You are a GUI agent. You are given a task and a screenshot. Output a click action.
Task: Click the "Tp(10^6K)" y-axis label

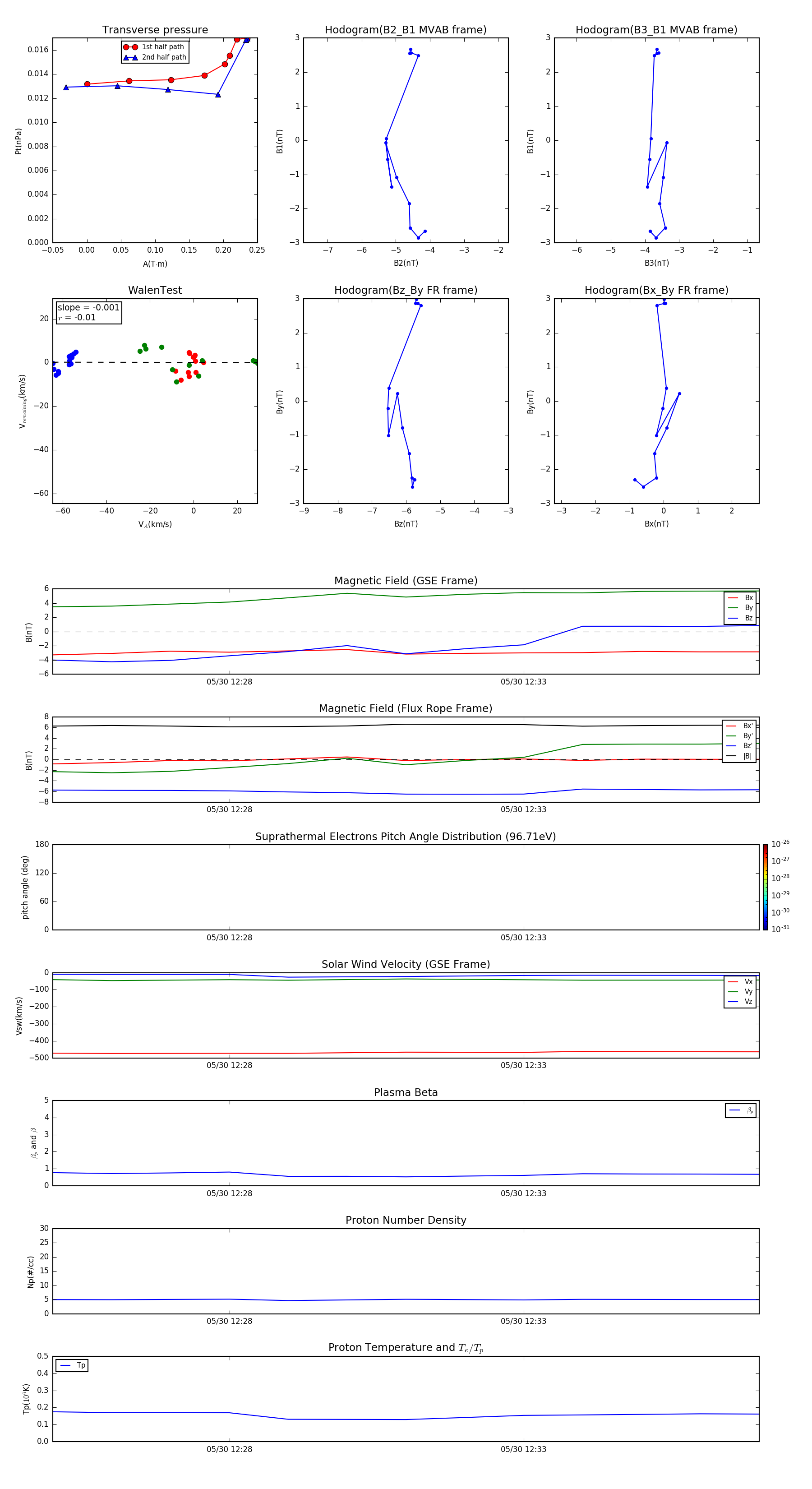tap(26, 1399)
